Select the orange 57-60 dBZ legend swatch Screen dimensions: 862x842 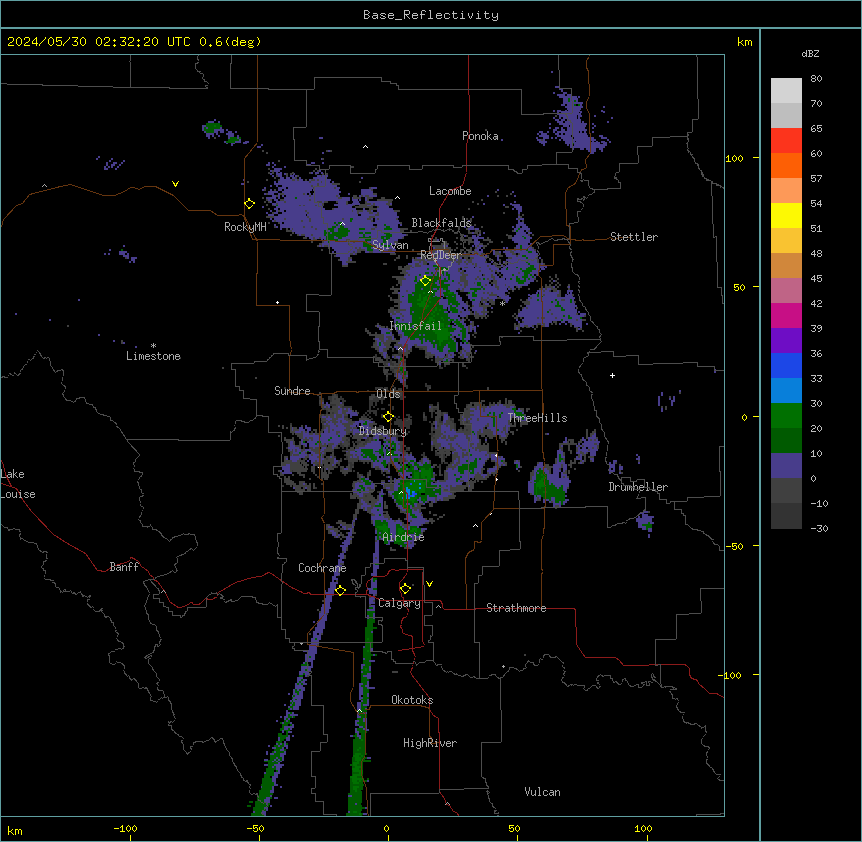pos(786,166)
